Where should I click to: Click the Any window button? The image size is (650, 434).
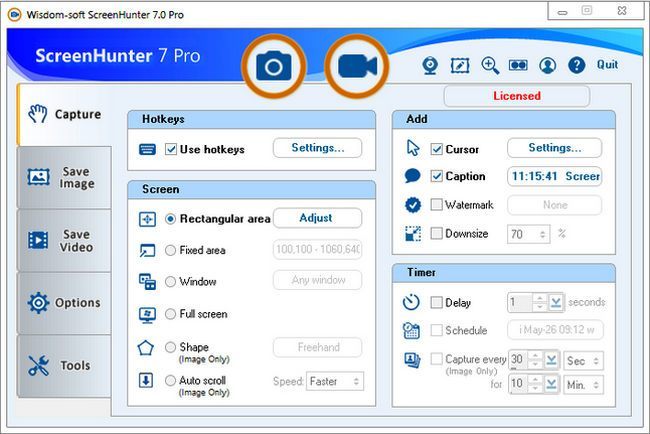[x=318, y=281]
